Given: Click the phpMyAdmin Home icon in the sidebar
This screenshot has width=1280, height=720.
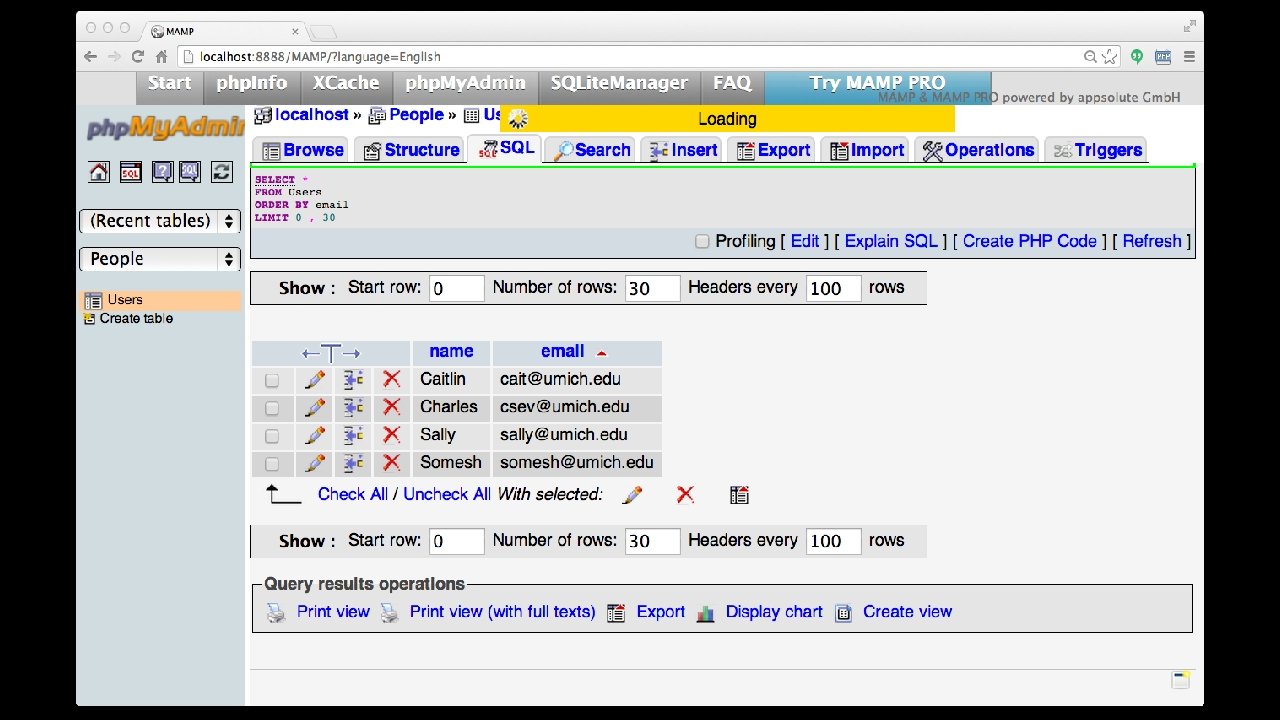Looking at the screenshot, I should pos(99,172).
